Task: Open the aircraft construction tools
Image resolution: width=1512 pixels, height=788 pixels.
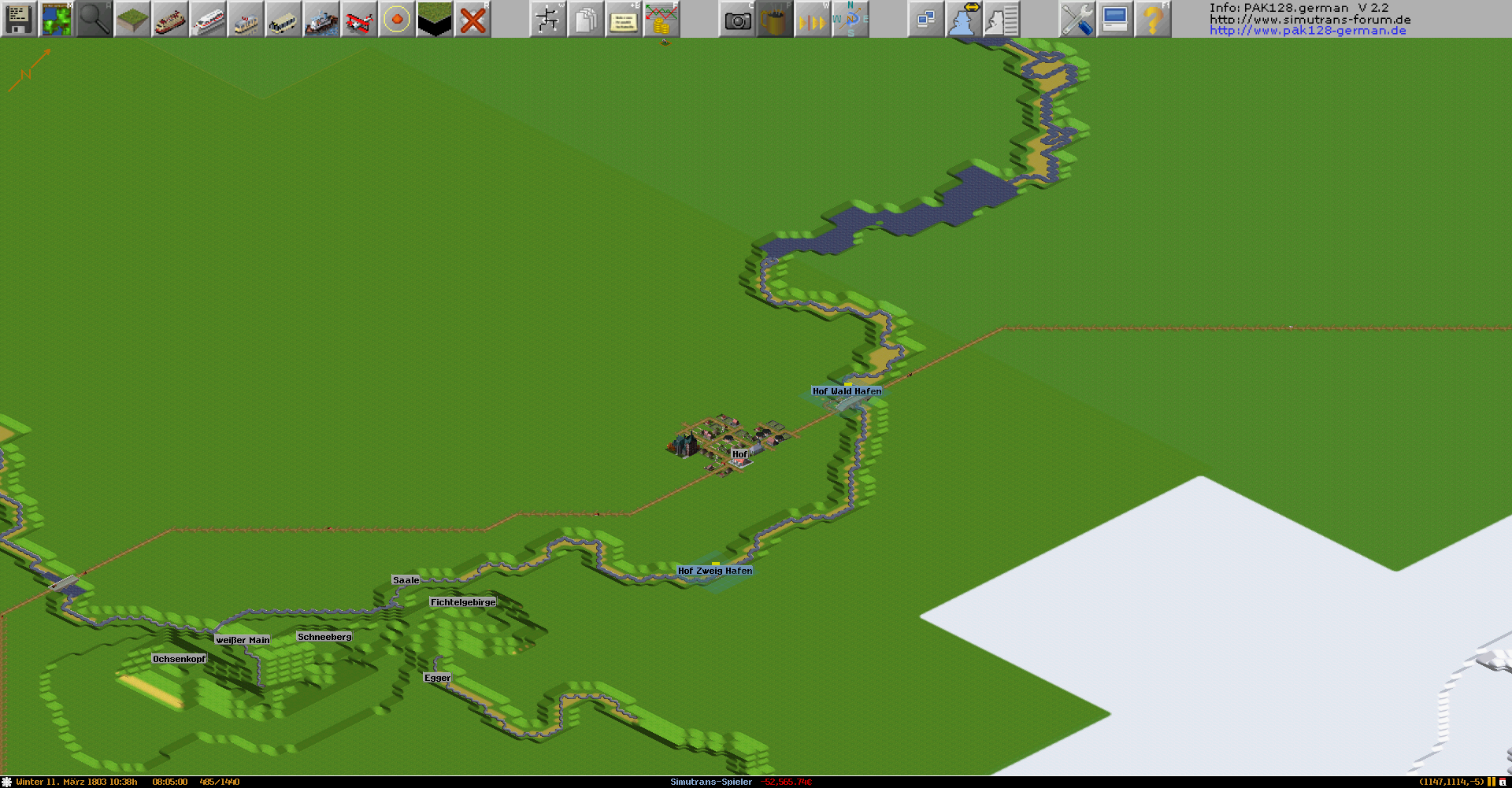Action: coord(359,19)
